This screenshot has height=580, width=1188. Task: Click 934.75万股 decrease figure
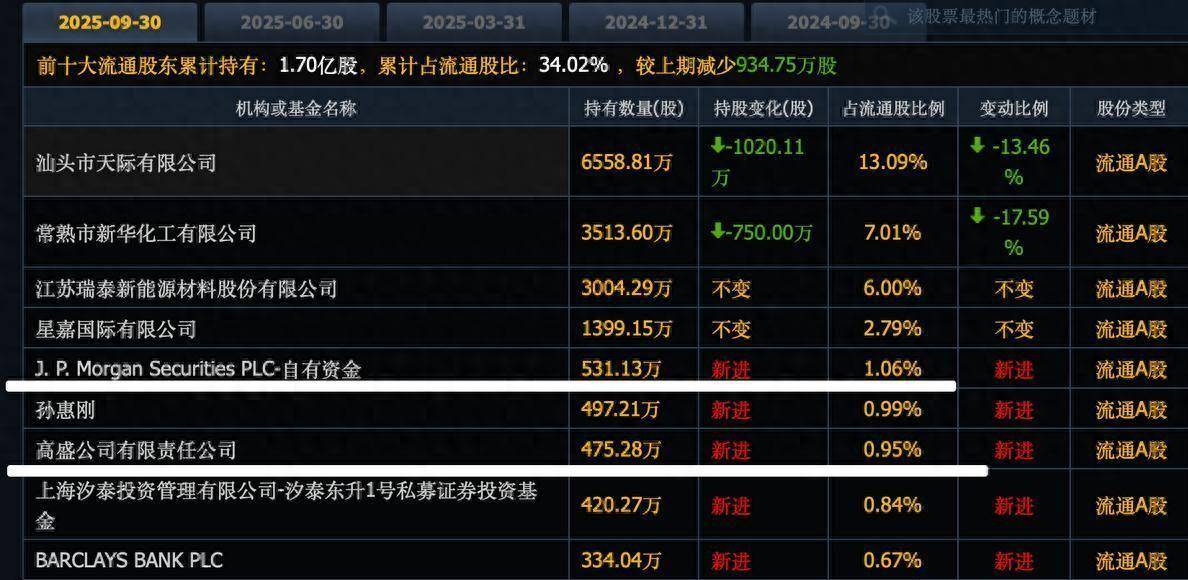786,66
